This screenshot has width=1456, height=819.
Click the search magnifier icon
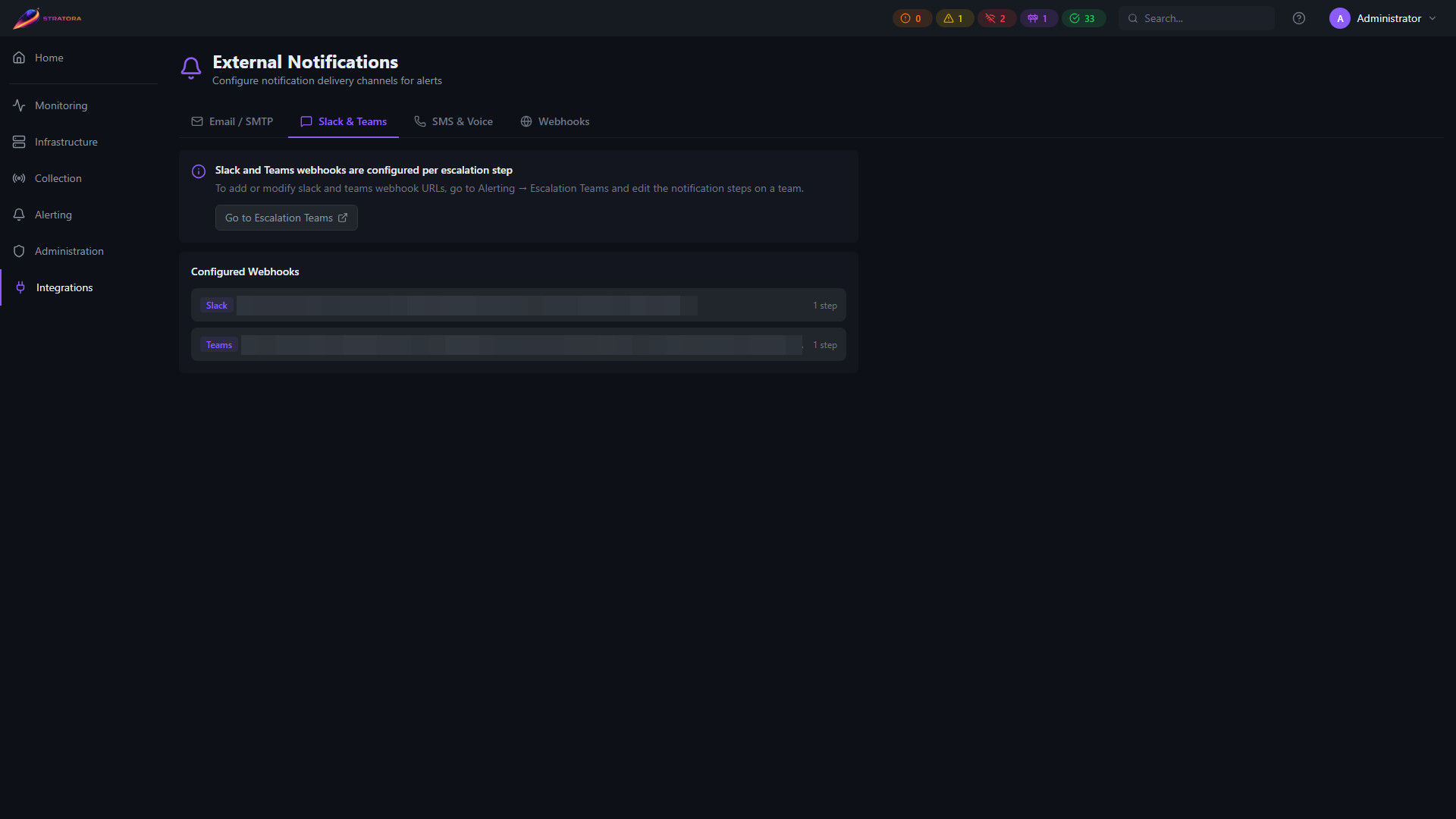tap(1133, 18)
